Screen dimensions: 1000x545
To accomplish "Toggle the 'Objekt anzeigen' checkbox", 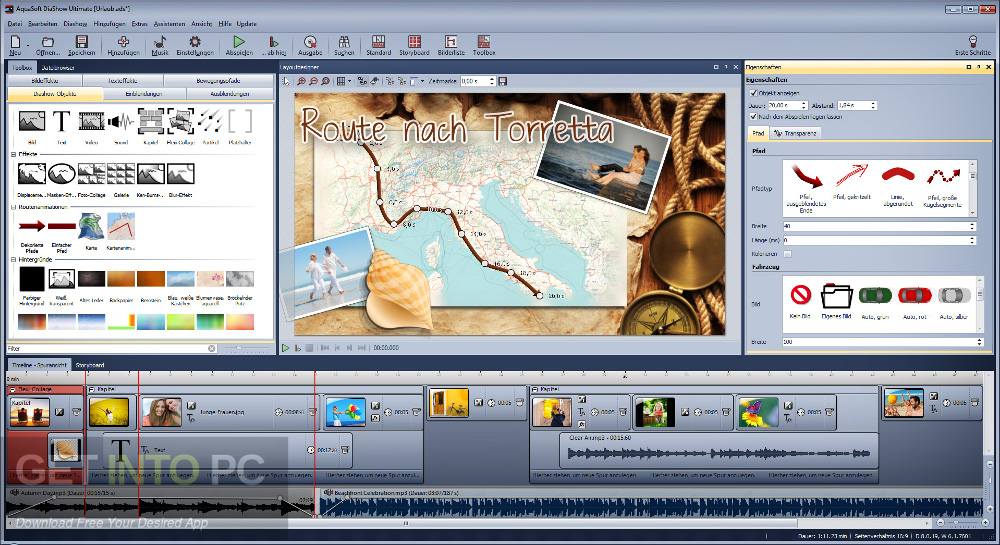I will pyautogui.click(x=753, y=93).
